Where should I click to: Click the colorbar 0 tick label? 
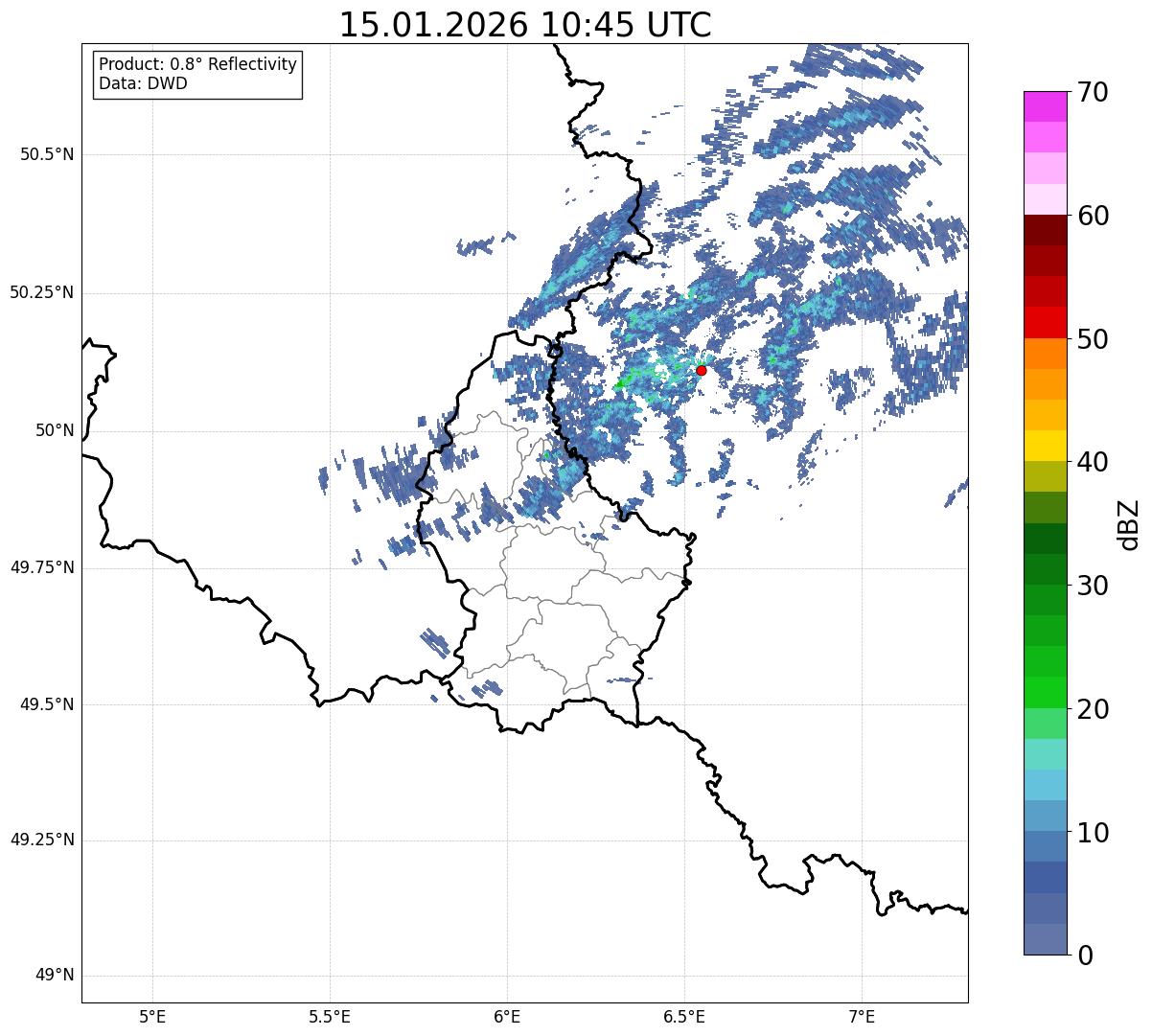tap(1085, 955)
